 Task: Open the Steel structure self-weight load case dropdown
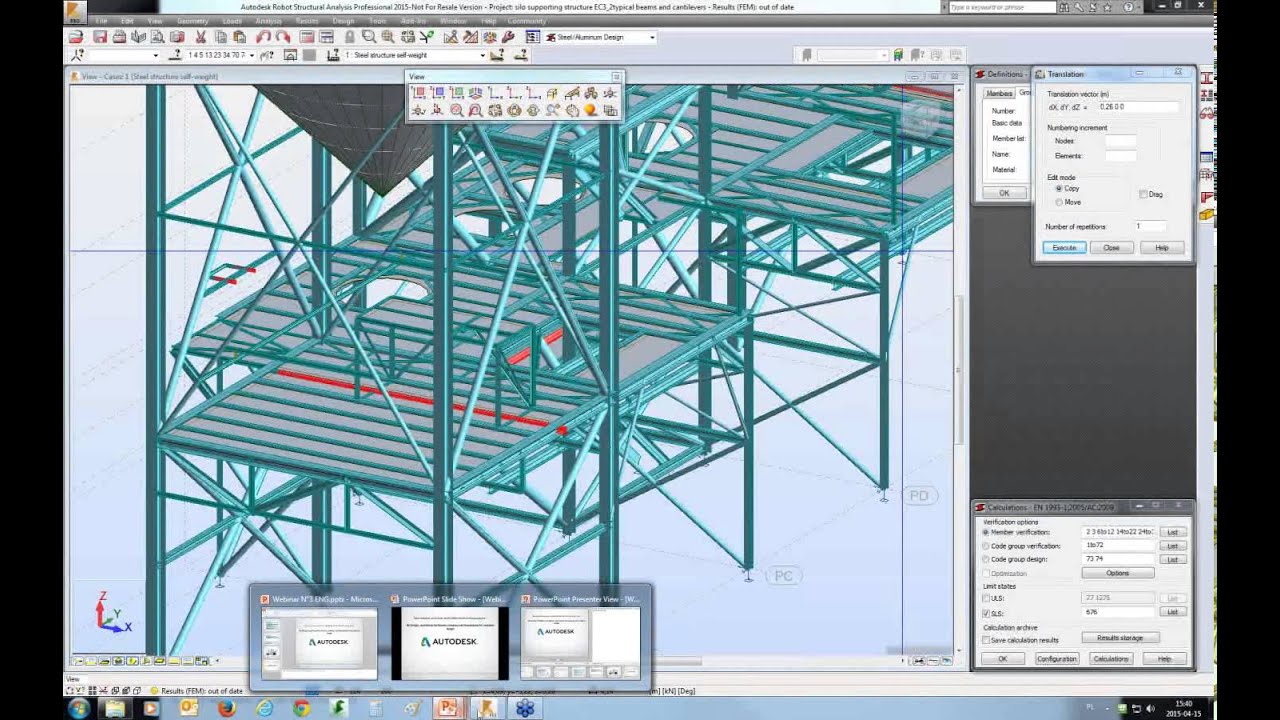point(484,55)
